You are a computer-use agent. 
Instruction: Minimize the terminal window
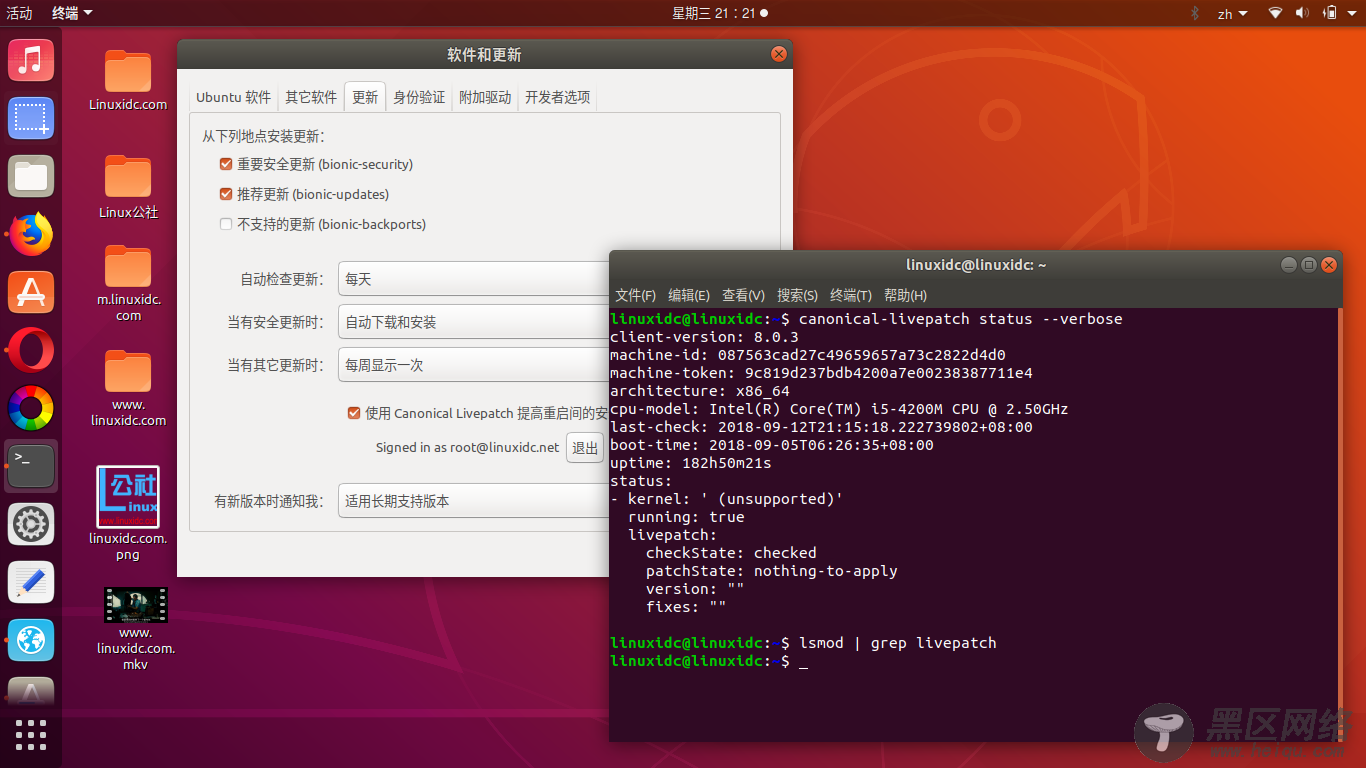pyautogui.click(x=1289, y=265)
